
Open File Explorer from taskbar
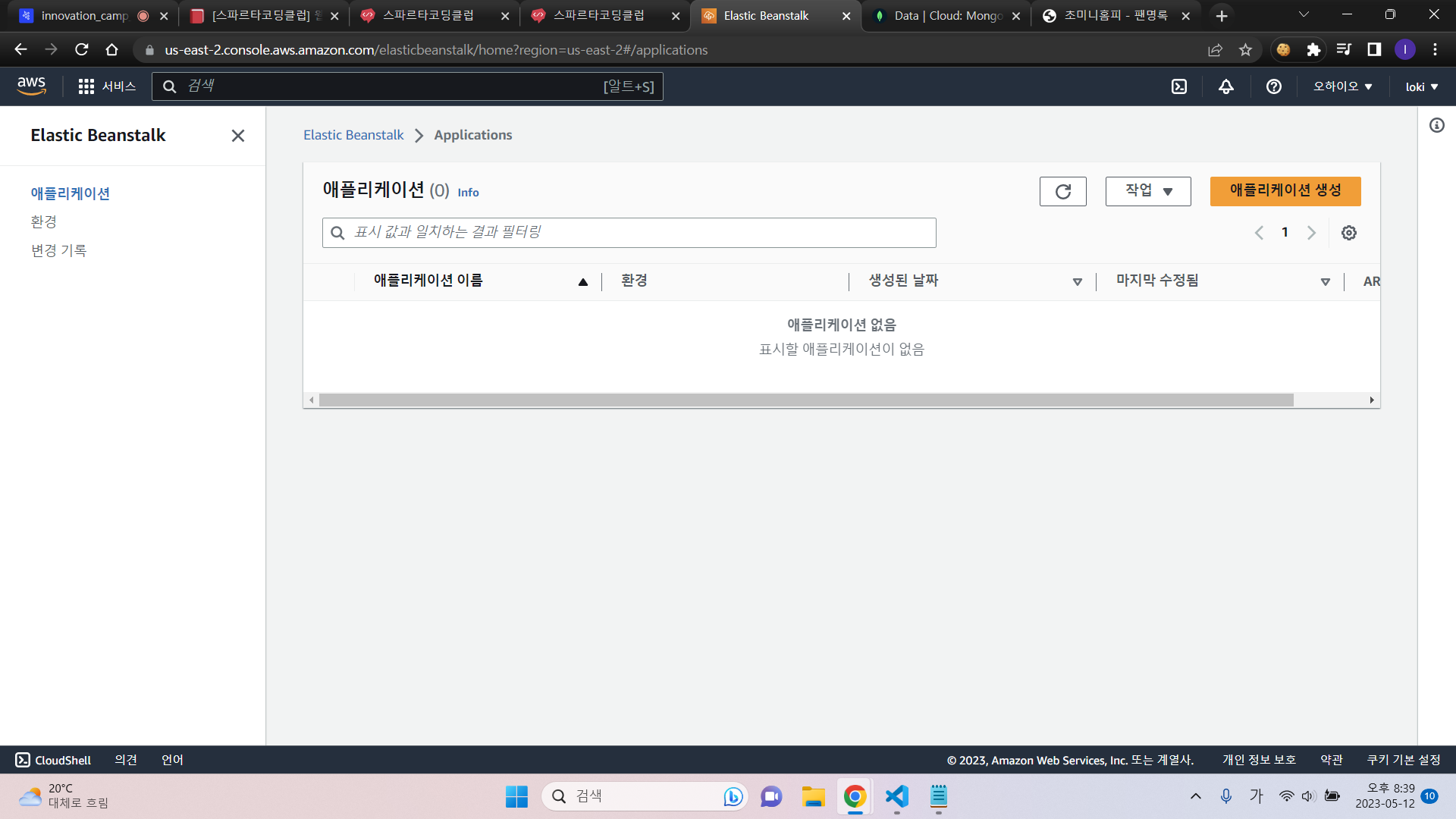click(x=813, y=796)
